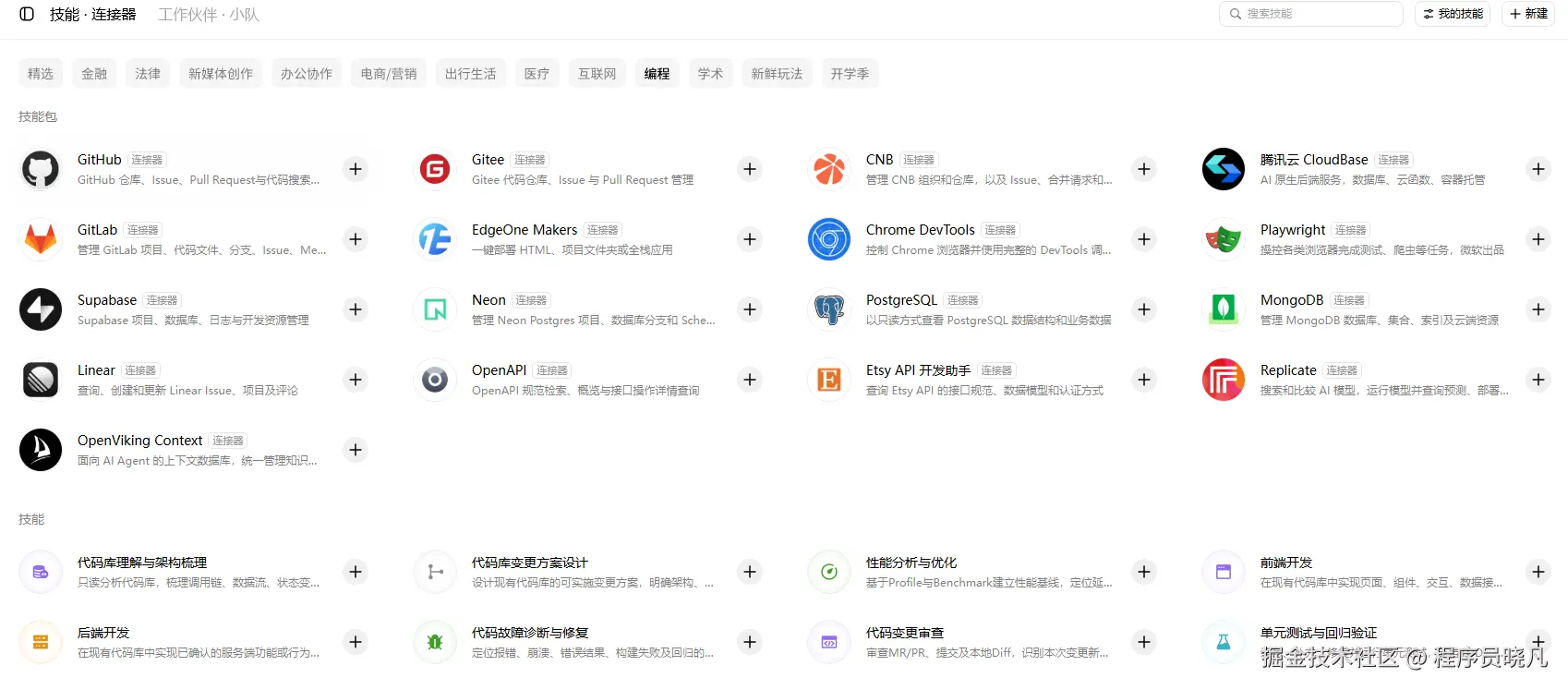Select the 精选 category tab
Viewport: 1568px width, 690px height.
[41, 74]
